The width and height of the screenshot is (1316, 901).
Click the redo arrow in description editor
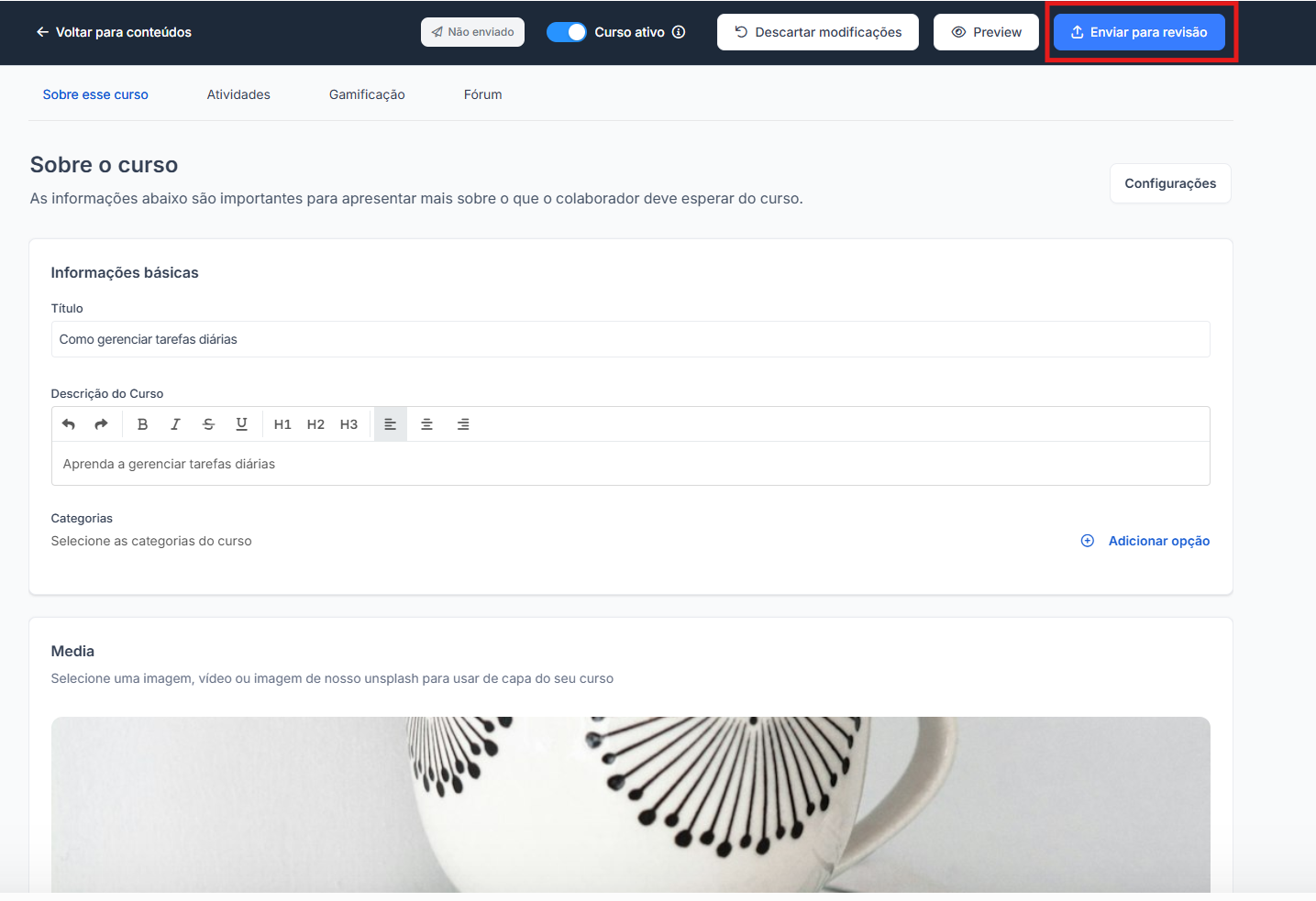pyautogui.click(x=101, y=424)
